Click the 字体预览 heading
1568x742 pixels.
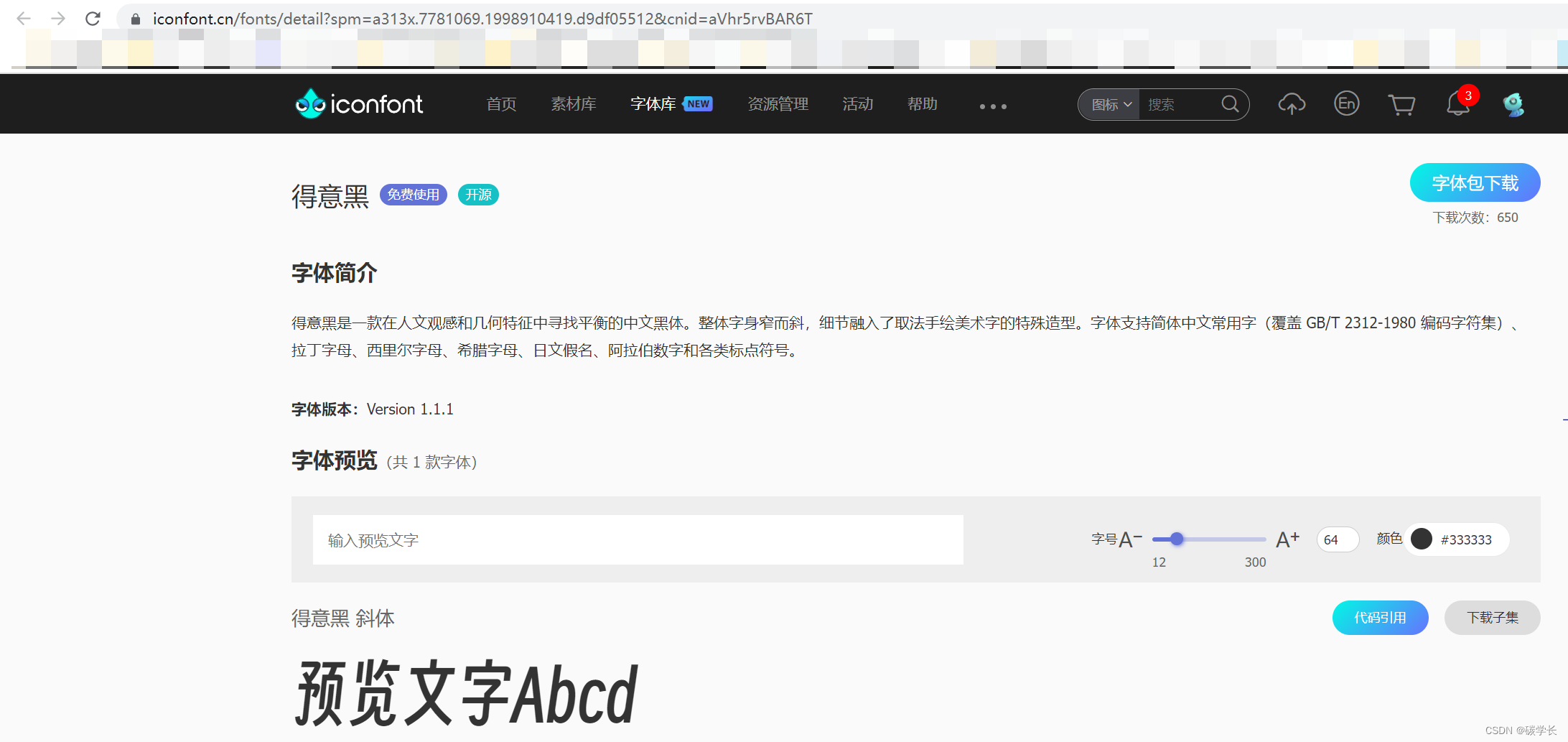tap(334, 460)
